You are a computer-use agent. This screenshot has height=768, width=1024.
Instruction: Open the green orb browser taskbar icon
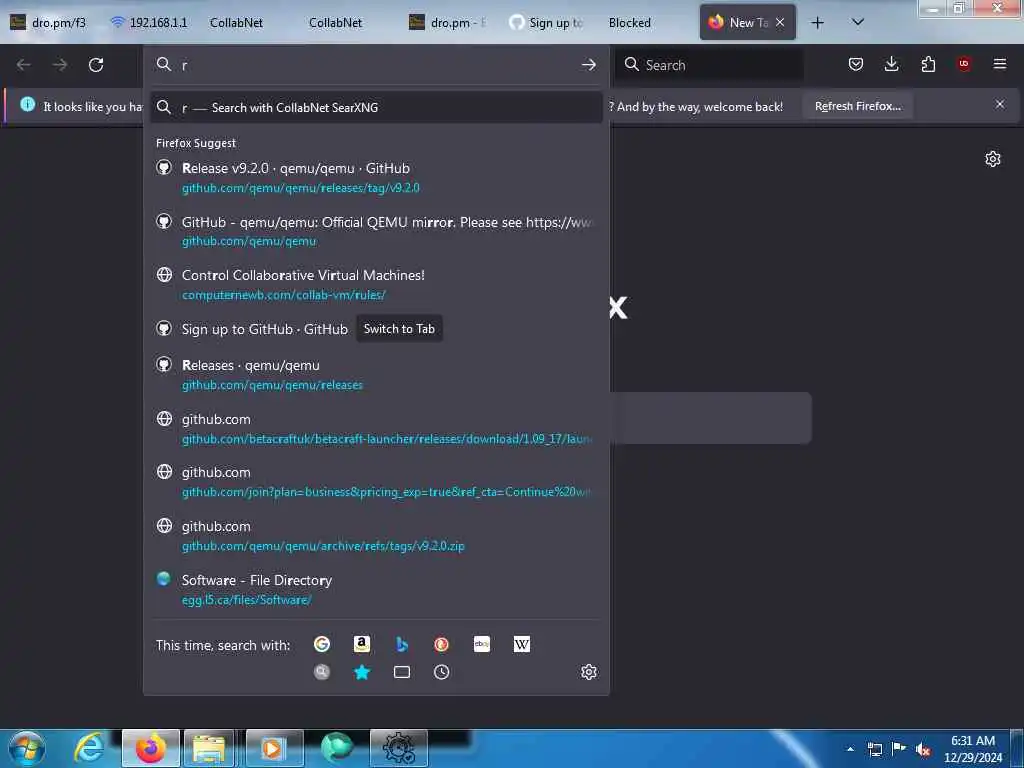(x=337, y=748)
